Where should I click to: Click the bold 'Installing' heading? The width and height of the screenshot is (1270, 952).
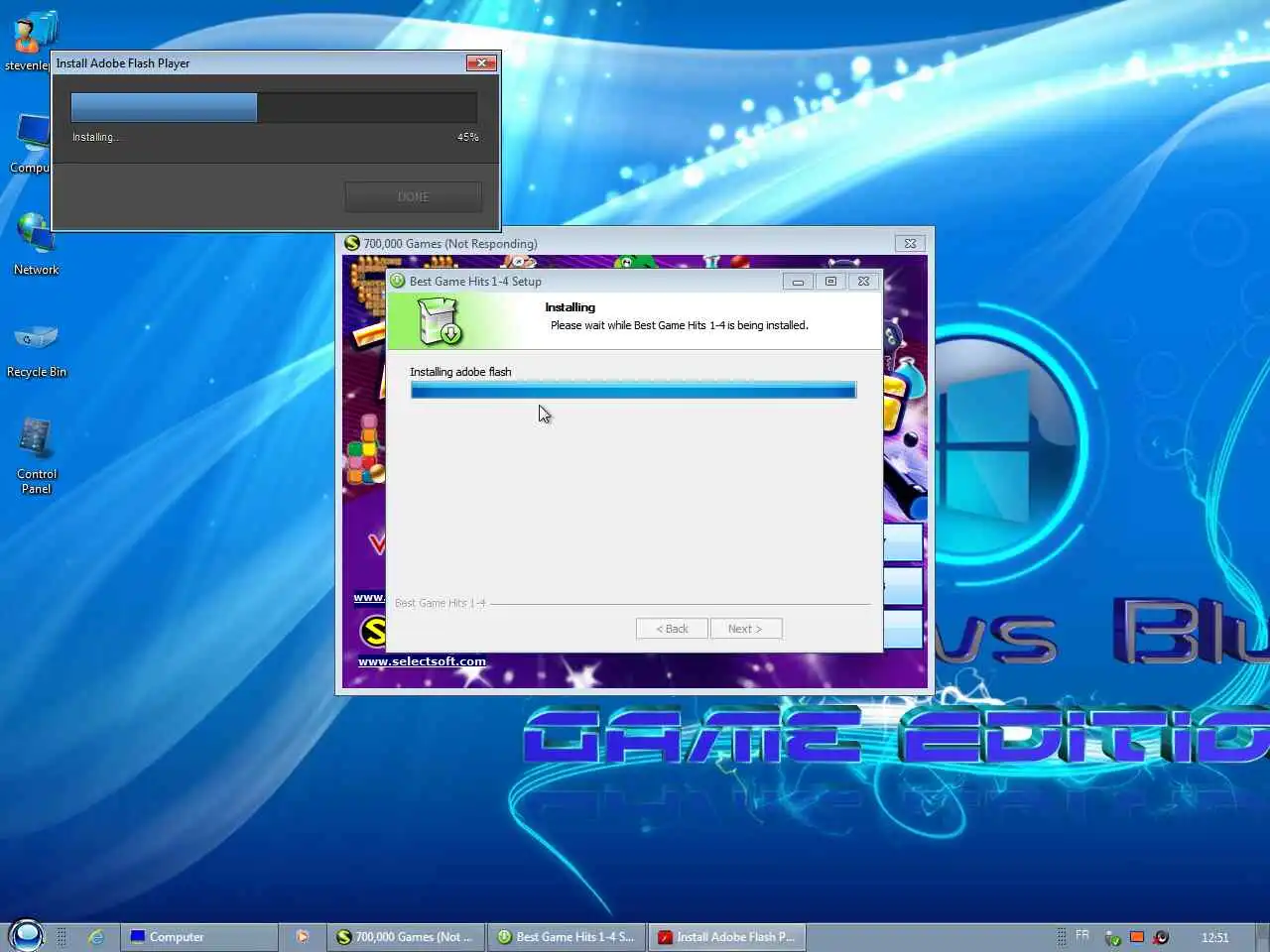570,307
